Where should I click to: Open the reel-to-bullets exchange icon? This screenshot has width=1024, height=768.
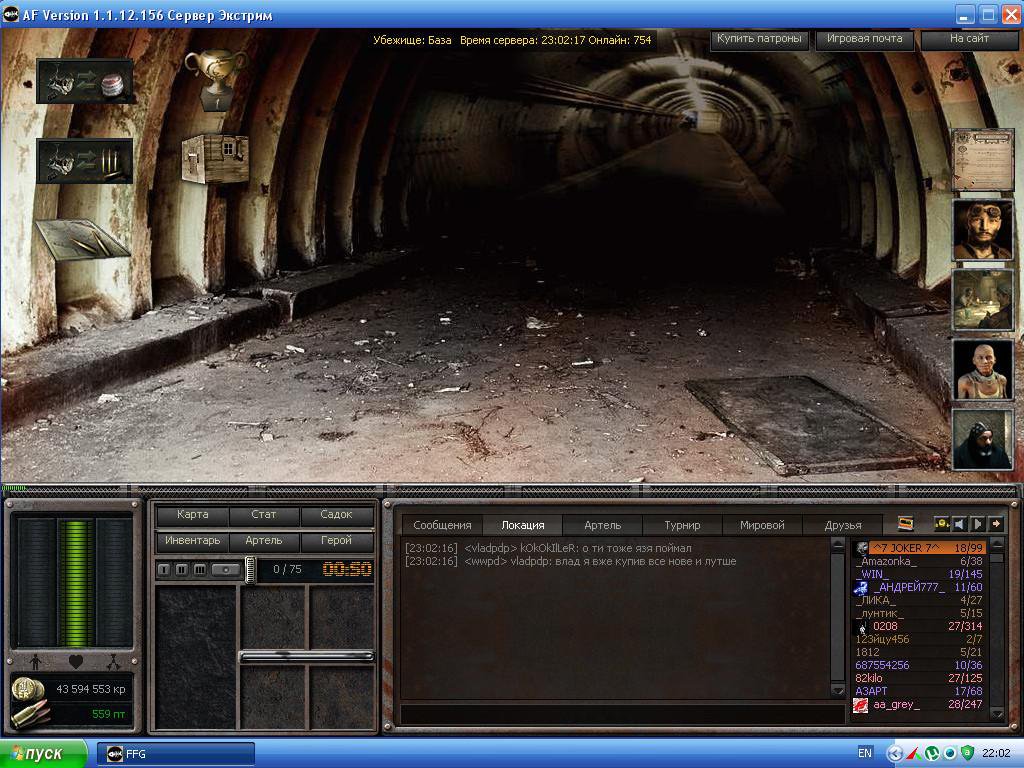[x=85, y=161]
